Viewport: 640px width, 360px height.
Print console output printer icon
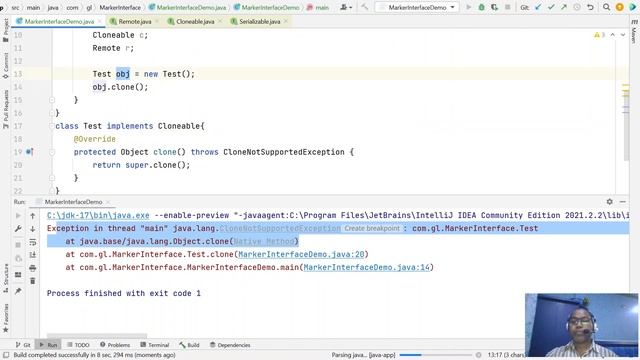coord(33,268)
